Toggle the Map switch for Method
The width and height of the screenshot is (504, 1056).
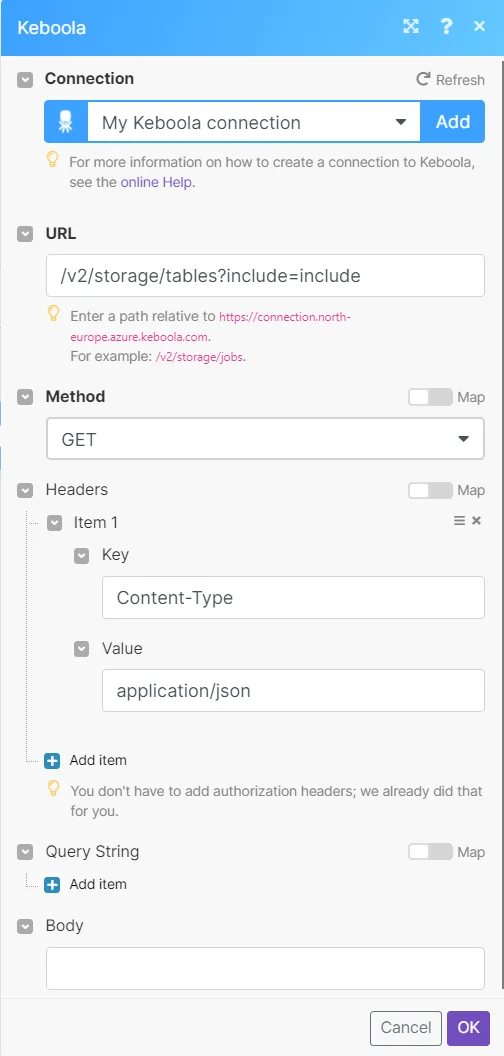pyautogui.click(x=430, y=397)
